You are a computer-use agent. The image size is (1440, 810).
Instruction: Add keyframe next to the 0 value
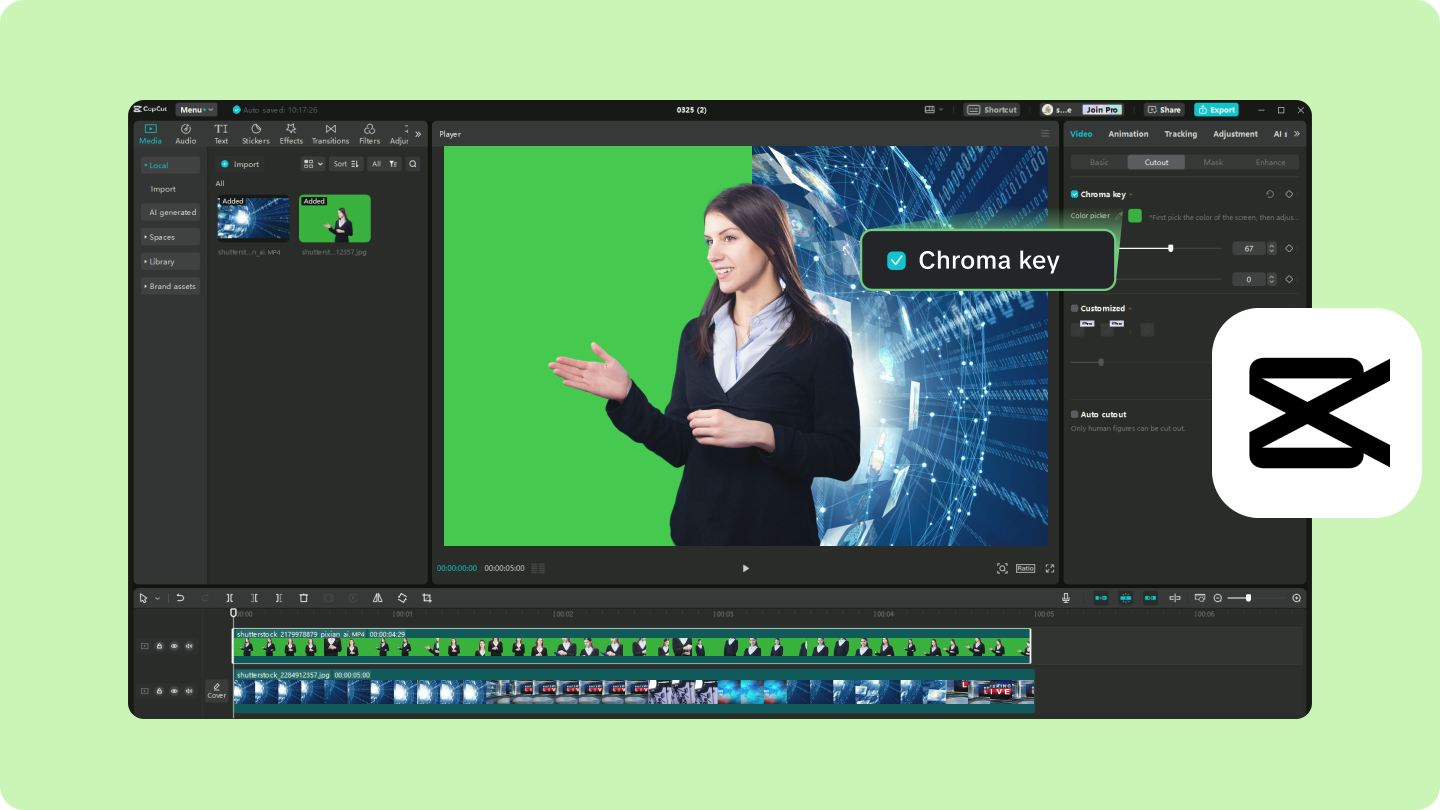[1289, 279]
